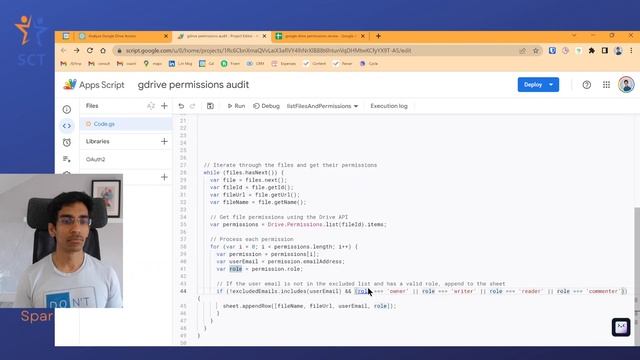Open the CRM bookmark
This screenshot has width=640, height=360.
point(256,64)
